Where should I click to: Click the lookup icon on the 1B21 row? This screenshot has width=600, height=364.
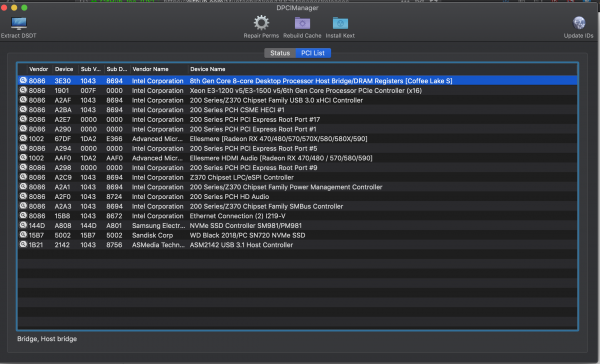point(23,245)
